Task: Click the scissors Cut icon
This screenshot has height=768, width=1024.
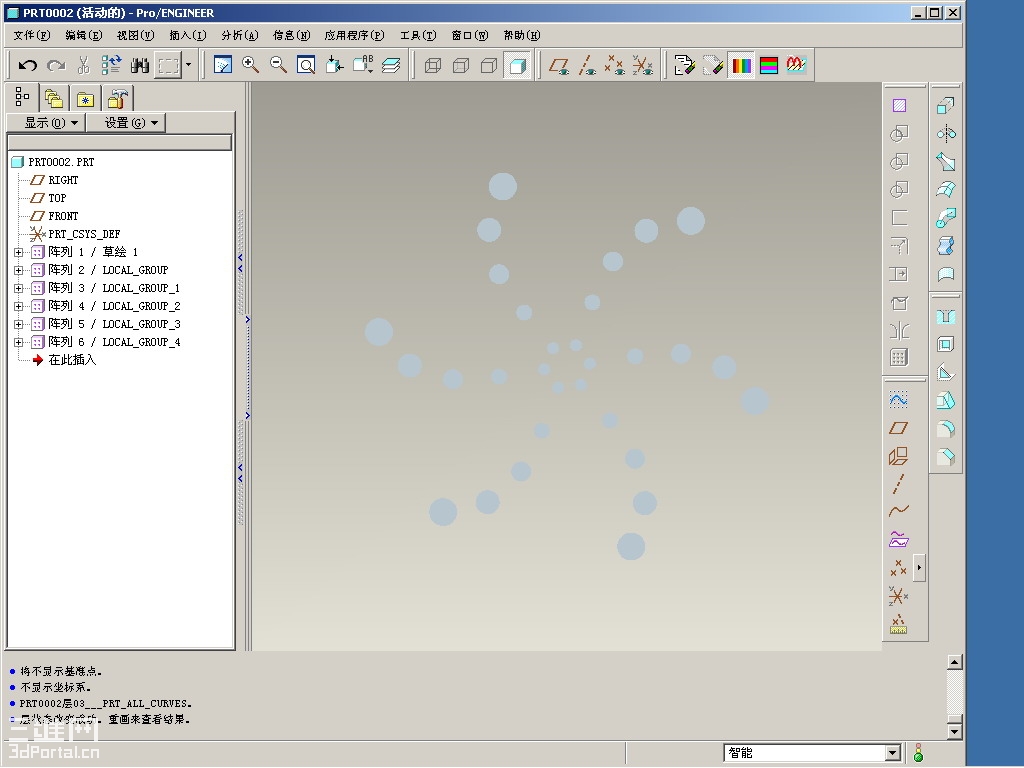Action: [84, 65]
